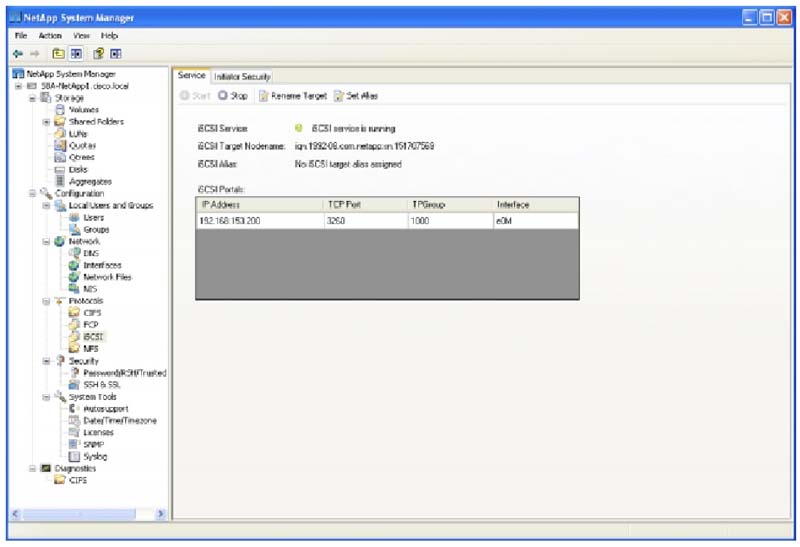Image resolution: width=800 pixels, height=547 pixels.
Task: Open the Users node
Action: coord(93,217)
